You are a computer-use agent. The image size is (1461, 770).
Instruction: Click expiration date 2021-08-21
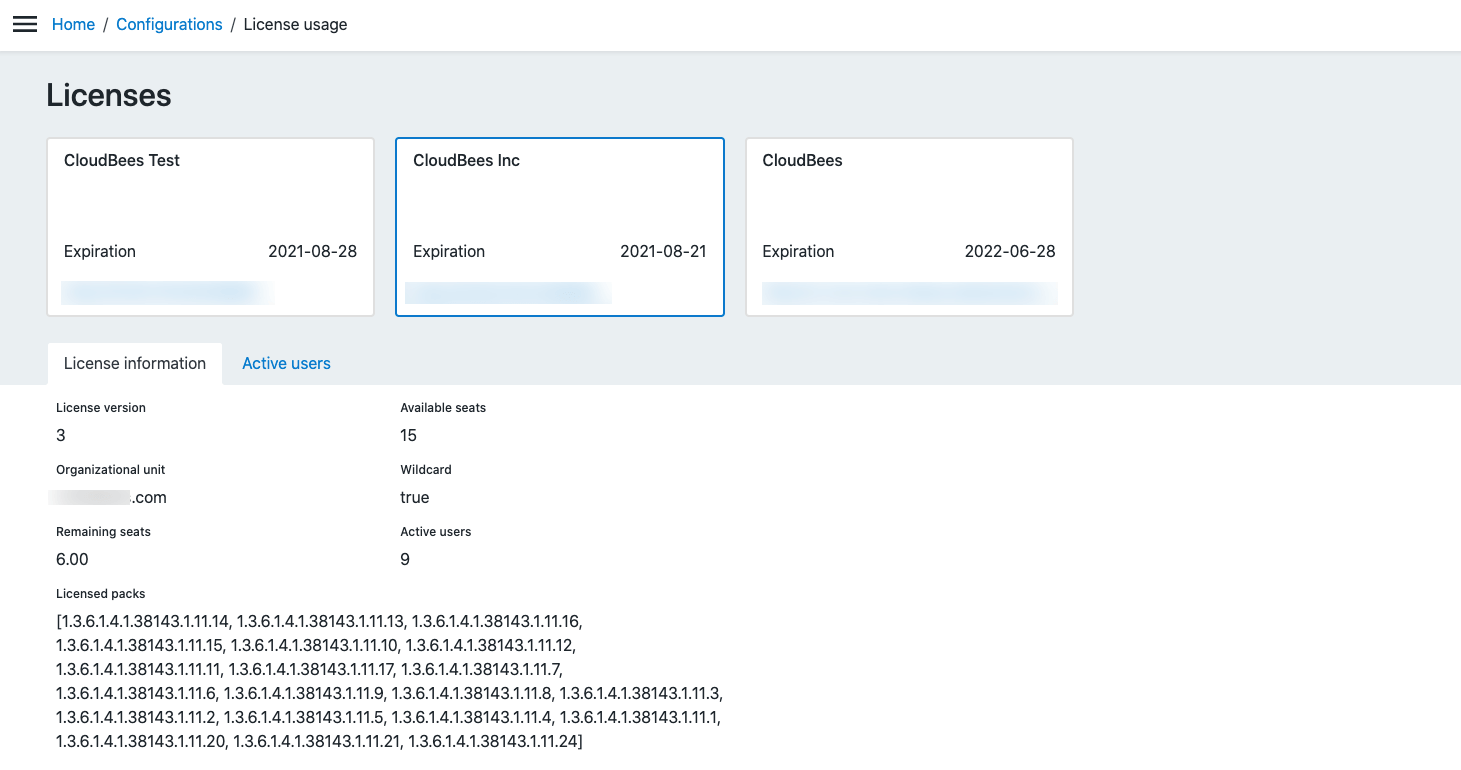click(663, 251)
